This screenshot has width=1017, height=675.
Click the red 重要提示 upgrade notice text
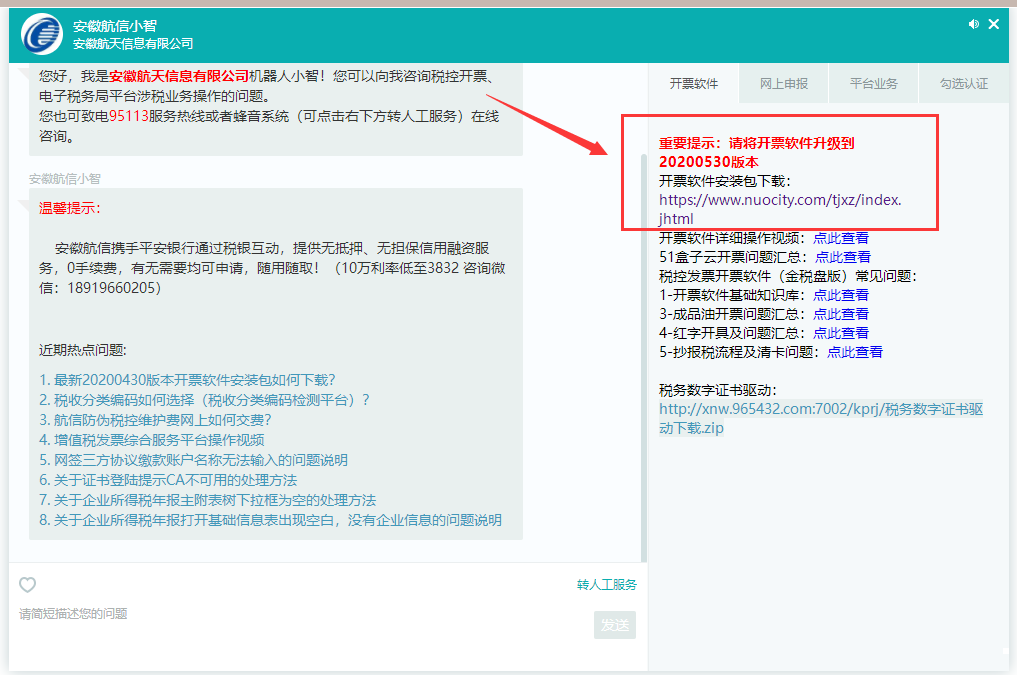point(757,152)
